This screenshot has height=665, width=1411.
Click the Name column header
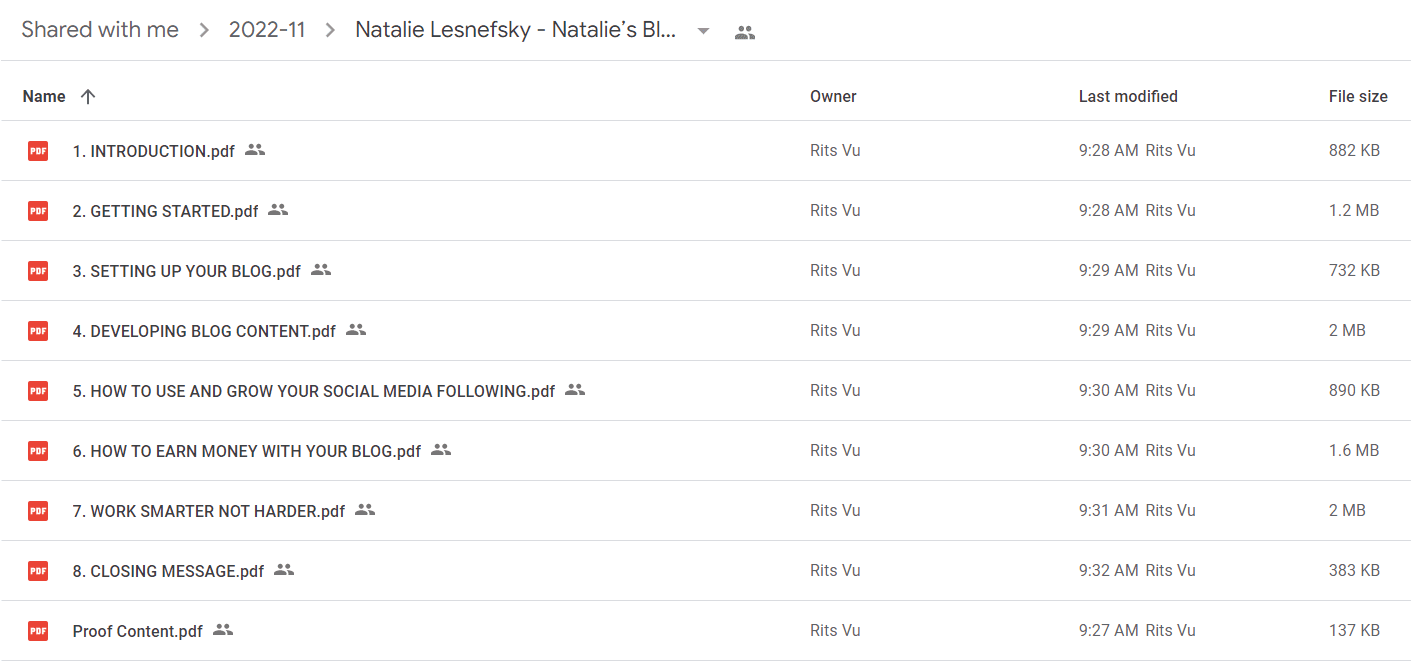(44, 97)
